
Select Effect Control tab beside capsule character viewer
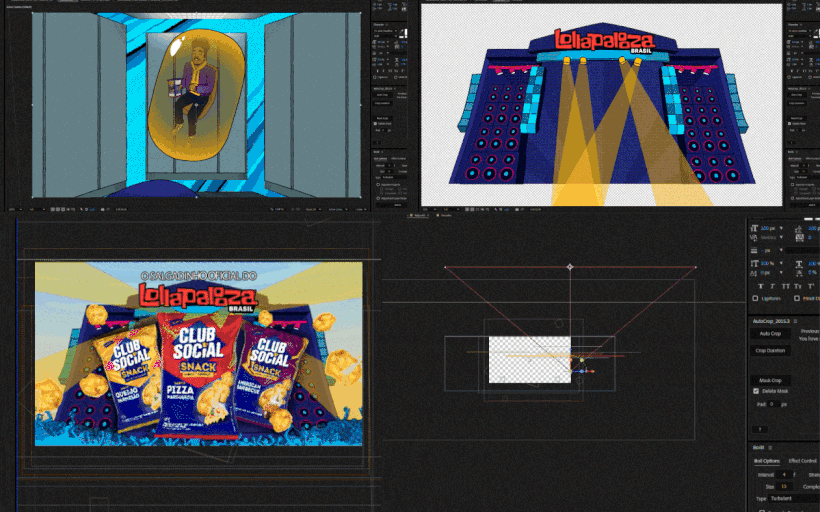398,158
